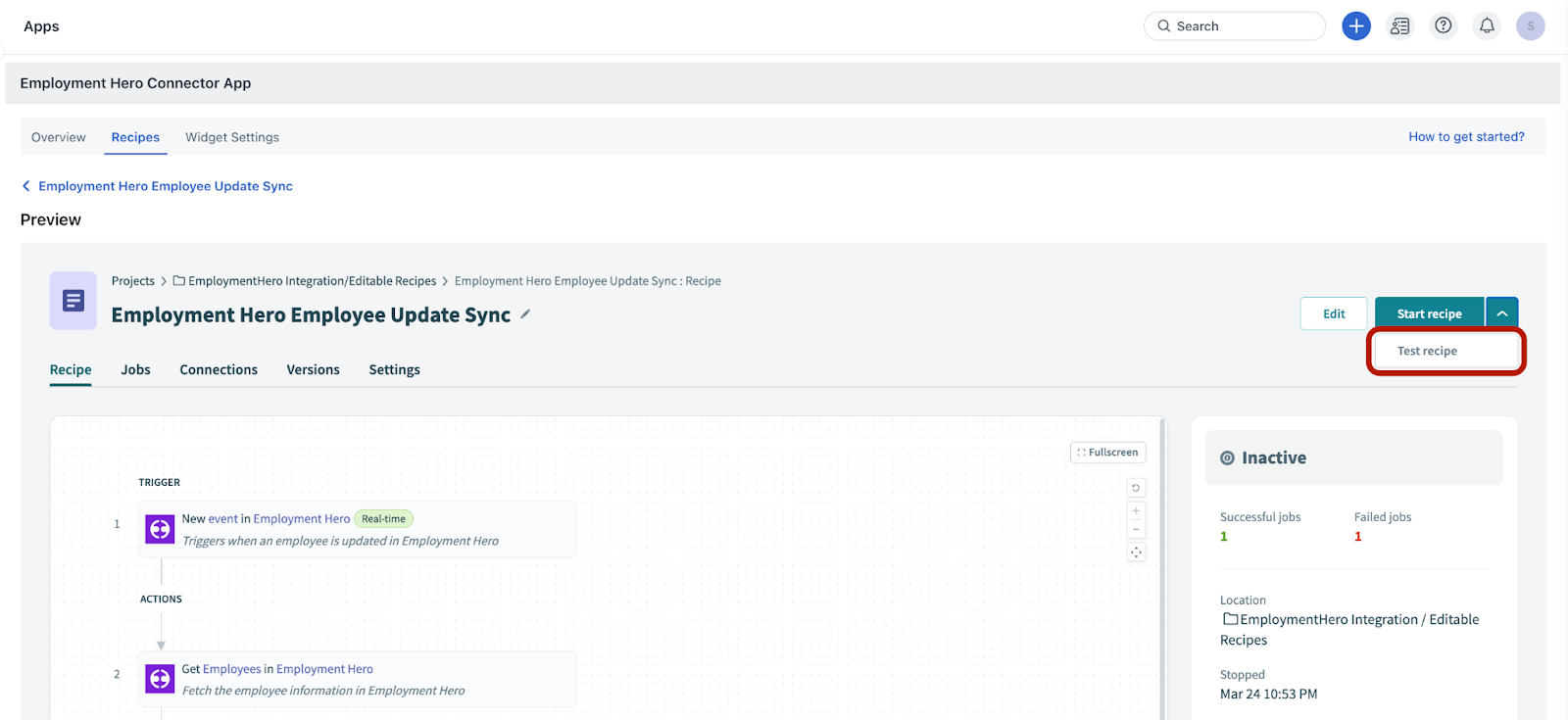Switch to the Overview tab
The image size is (1568, 720).
tap(59, 137)
